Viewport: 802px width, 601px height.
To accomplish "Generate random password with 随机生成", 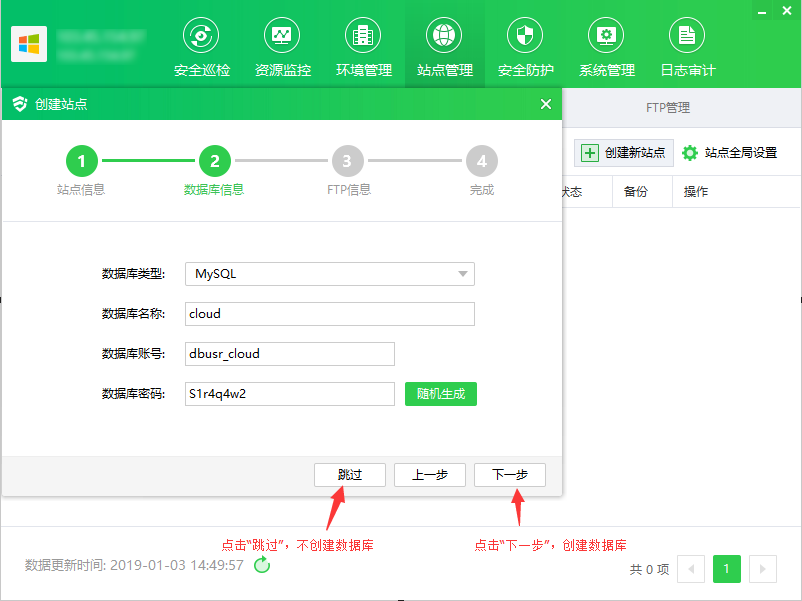I will 441,394.
